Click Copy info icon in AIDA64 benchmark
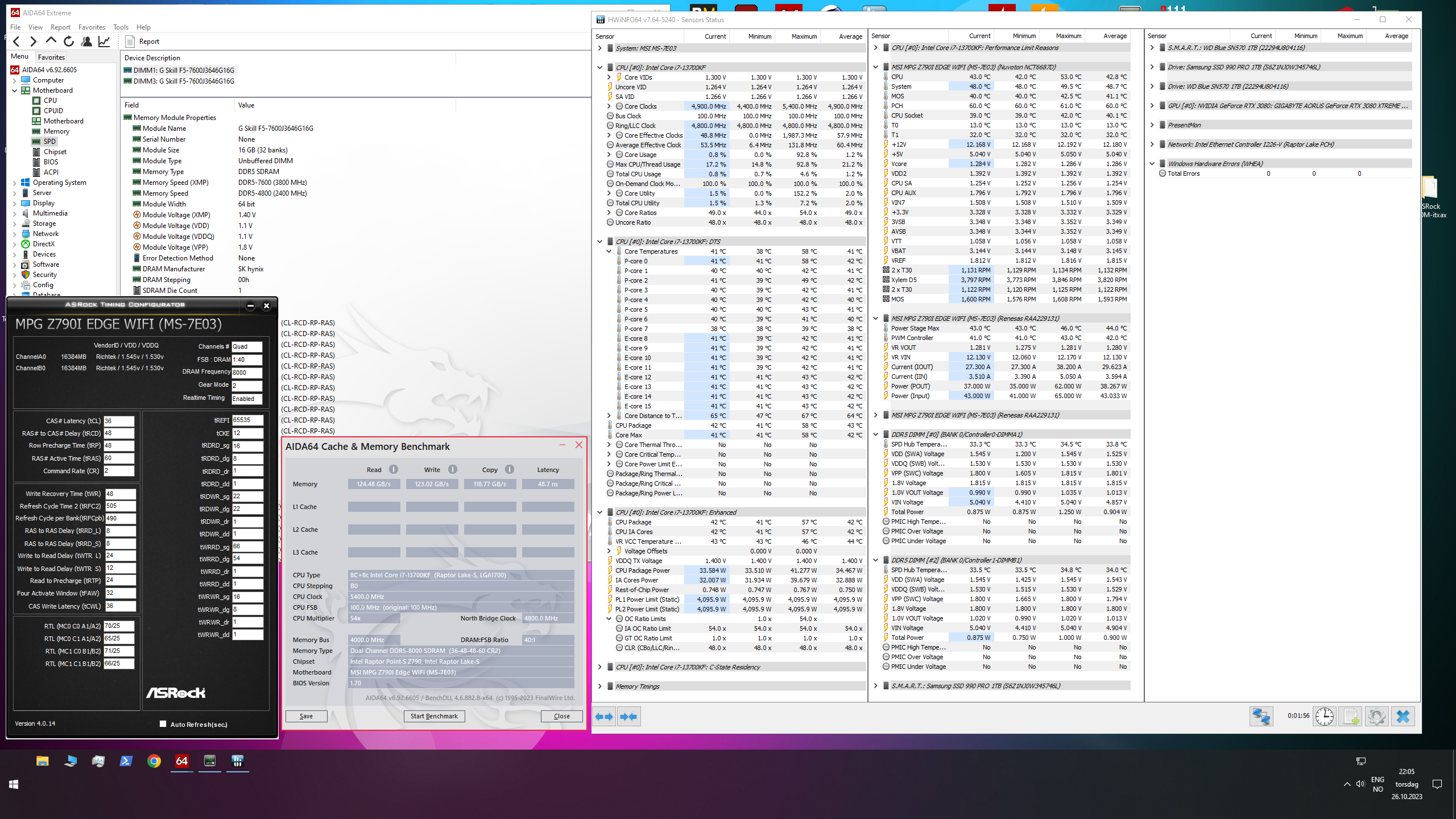 pos(510,469)
